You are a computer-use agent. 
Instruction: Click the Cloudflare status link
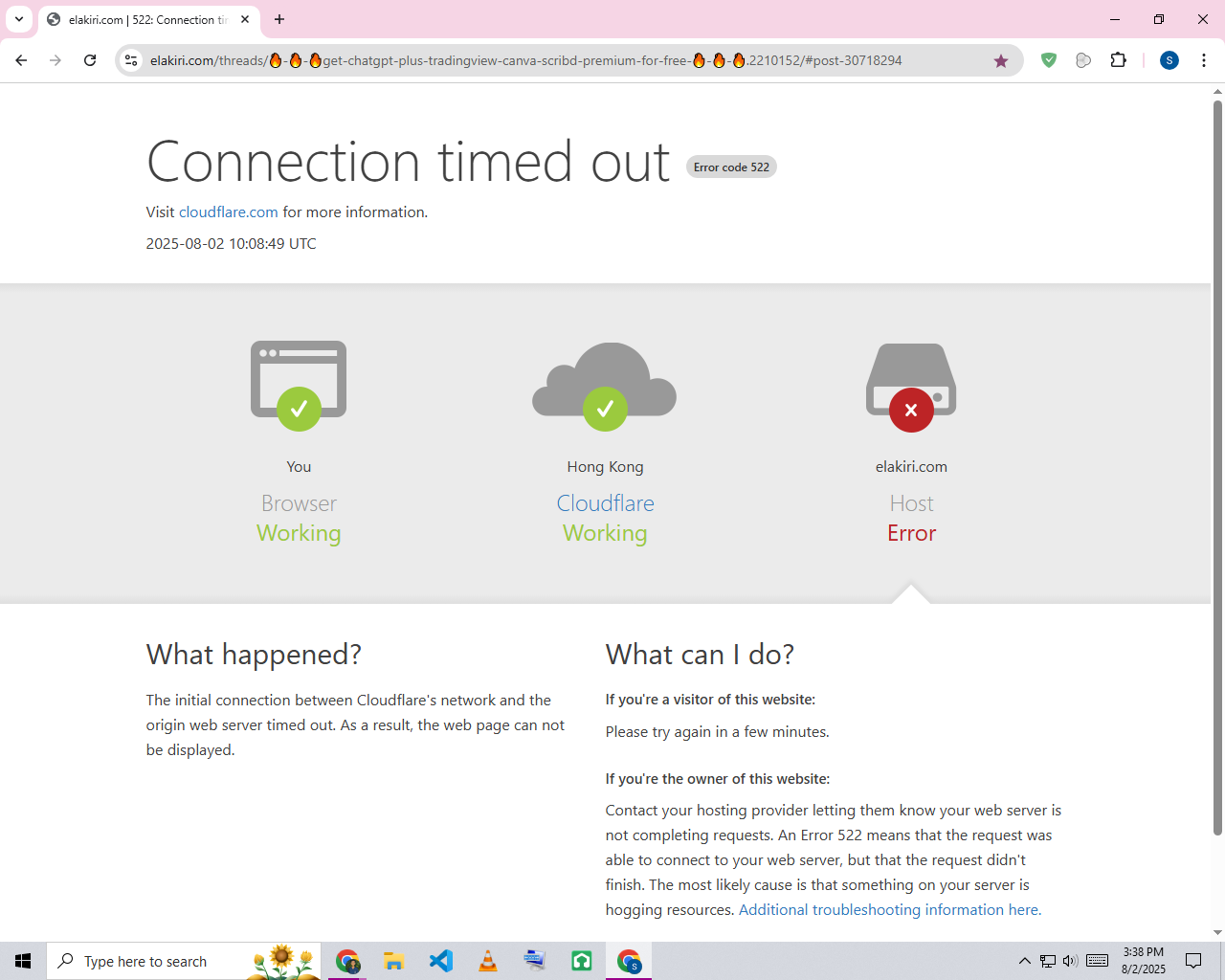pyautogui.click(x=606, y=503)
